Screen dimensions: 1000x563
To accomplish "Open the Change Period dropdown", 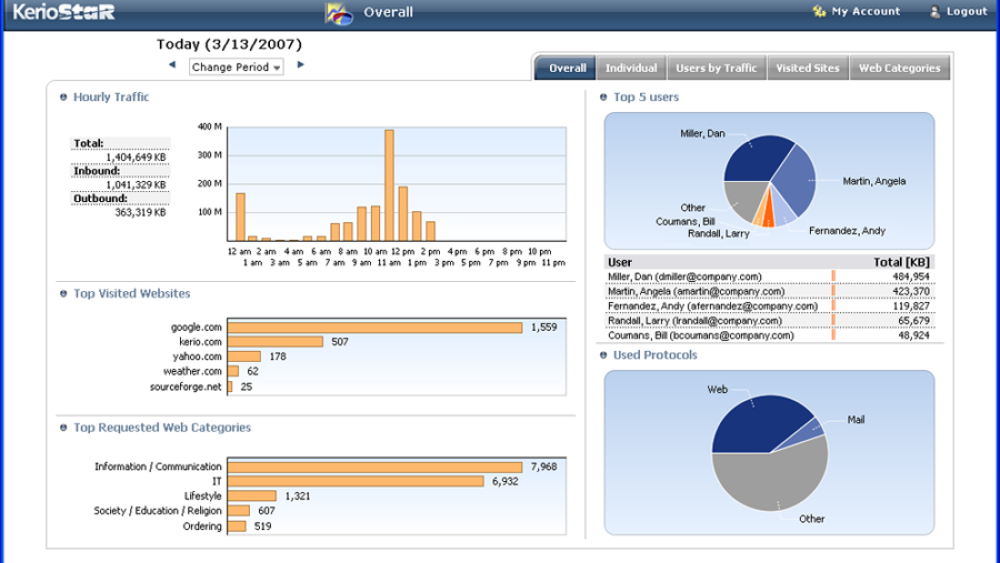I will pos(236,67).
